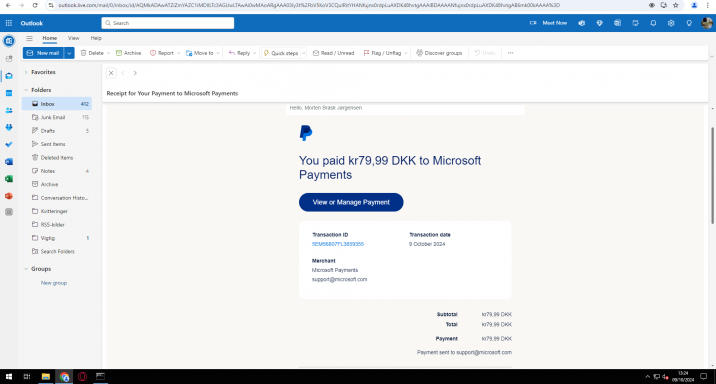Compose with New mail button
The image size is (716, 384).
point(43,53)
